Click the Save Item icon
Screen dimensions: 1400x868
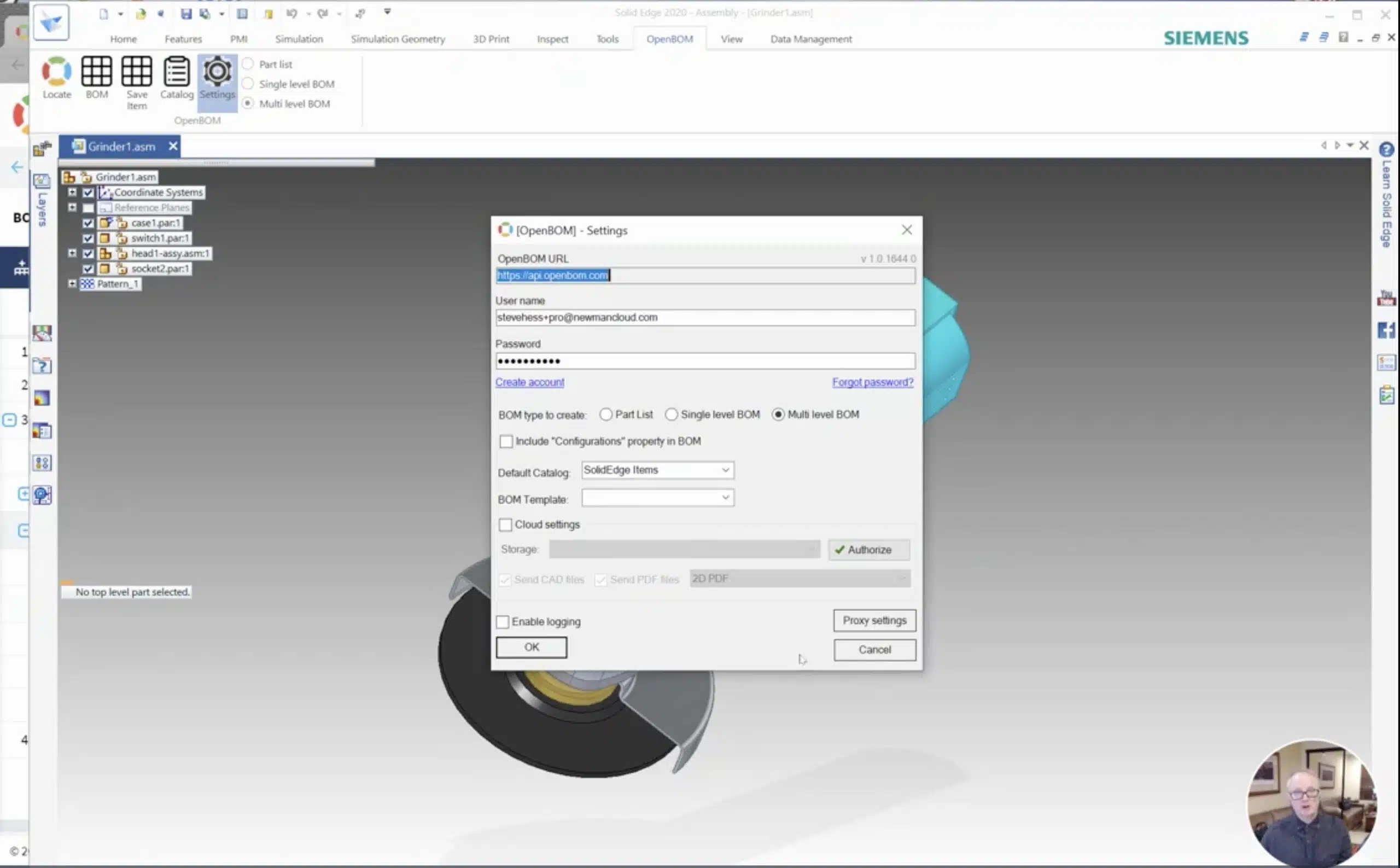[x=137, y=71]
